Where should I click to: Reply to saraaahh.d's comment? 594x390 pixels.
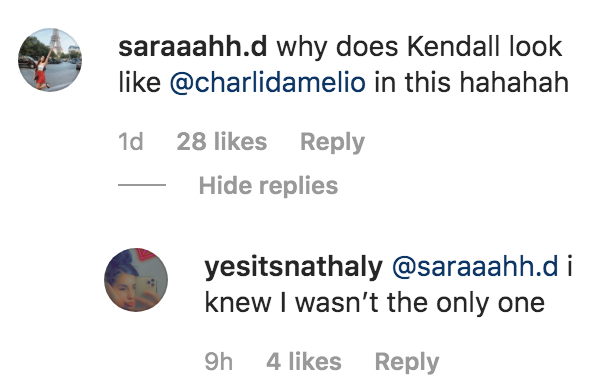(x=332, y=142)
